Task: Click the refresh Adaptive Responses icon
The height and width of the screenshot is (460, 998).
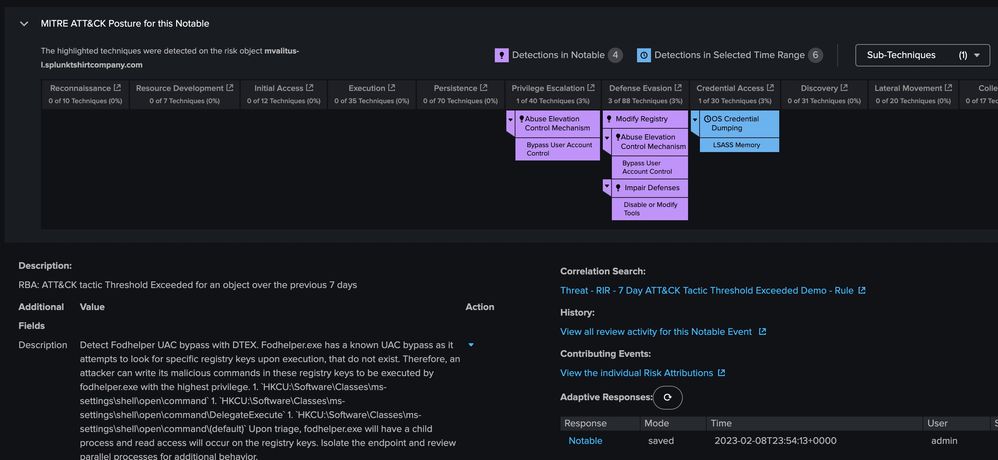Action: [x=668, y=398]
